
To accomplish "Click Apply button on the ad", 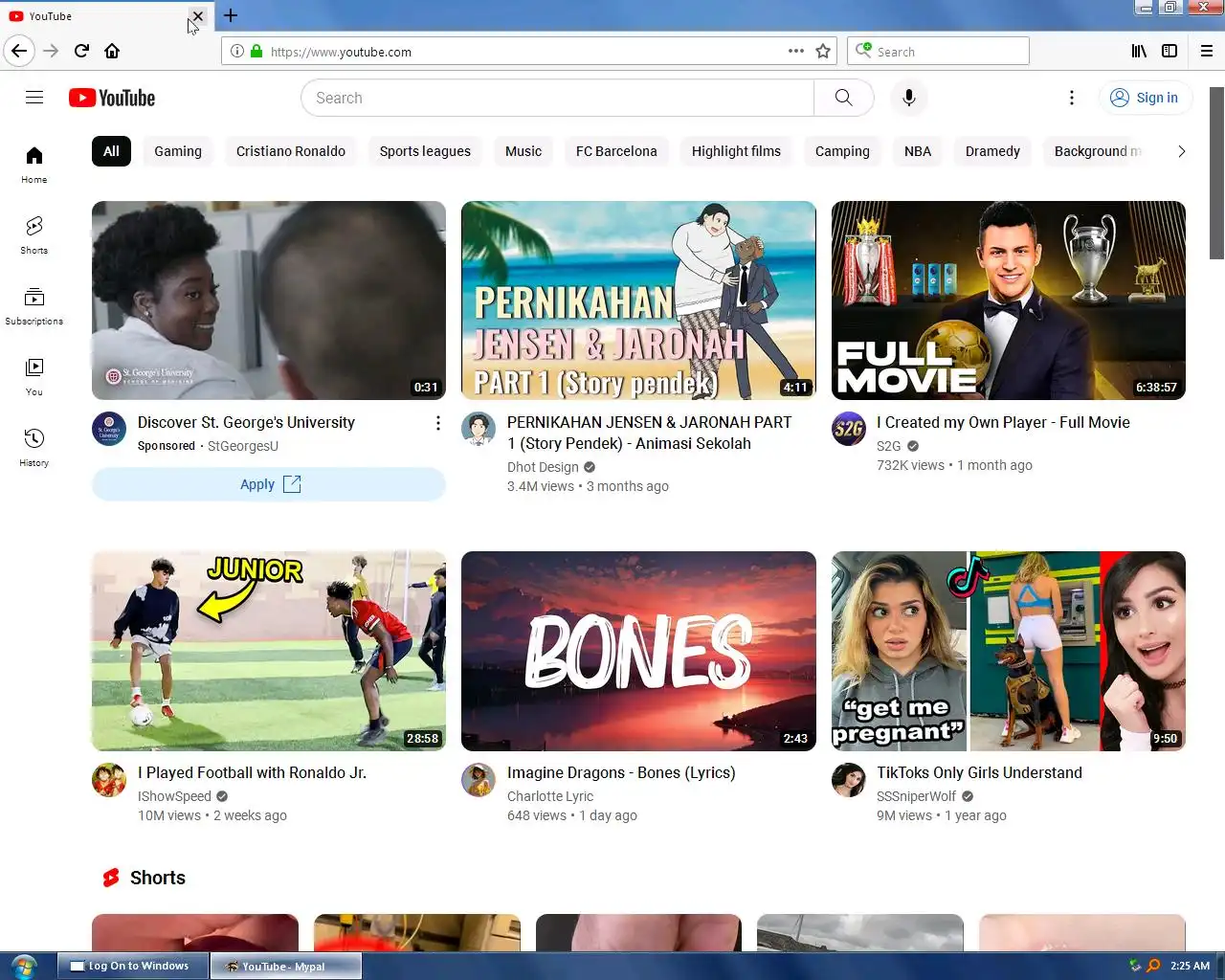I will tap(269, 484).
